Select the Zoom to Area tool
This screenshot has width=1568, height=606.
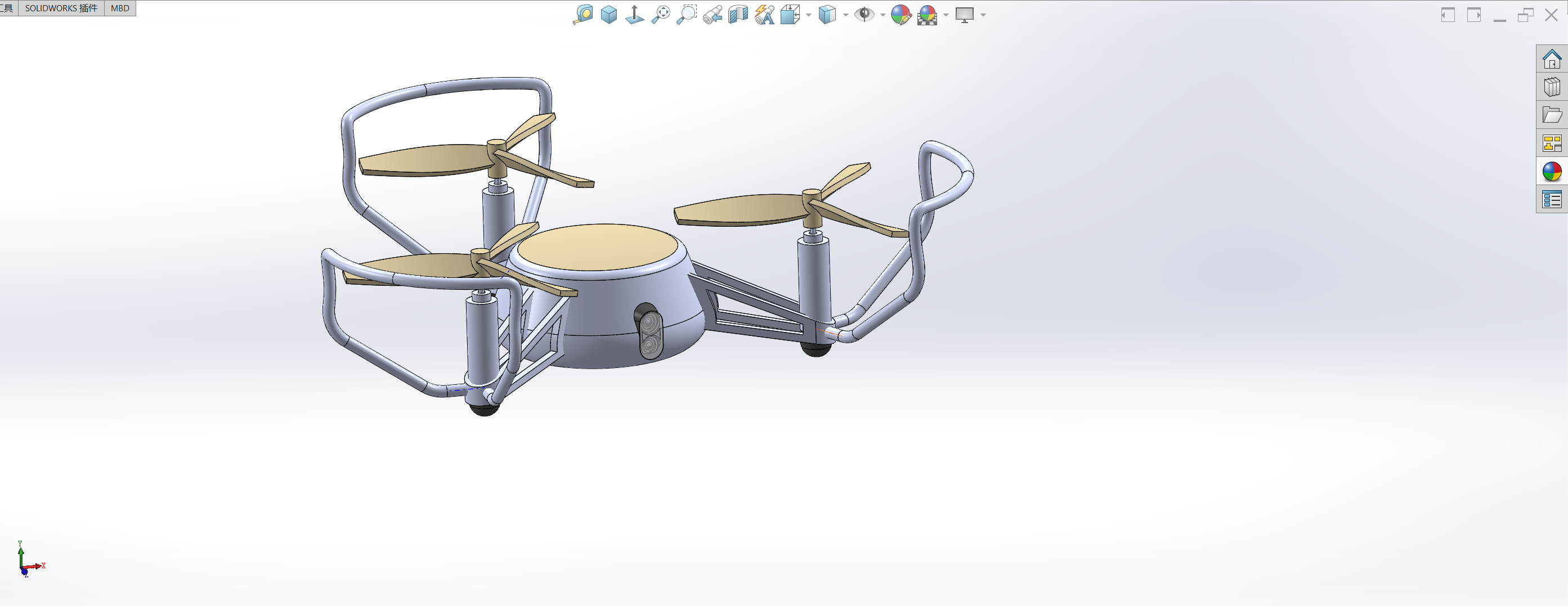(x=687, y=14)
